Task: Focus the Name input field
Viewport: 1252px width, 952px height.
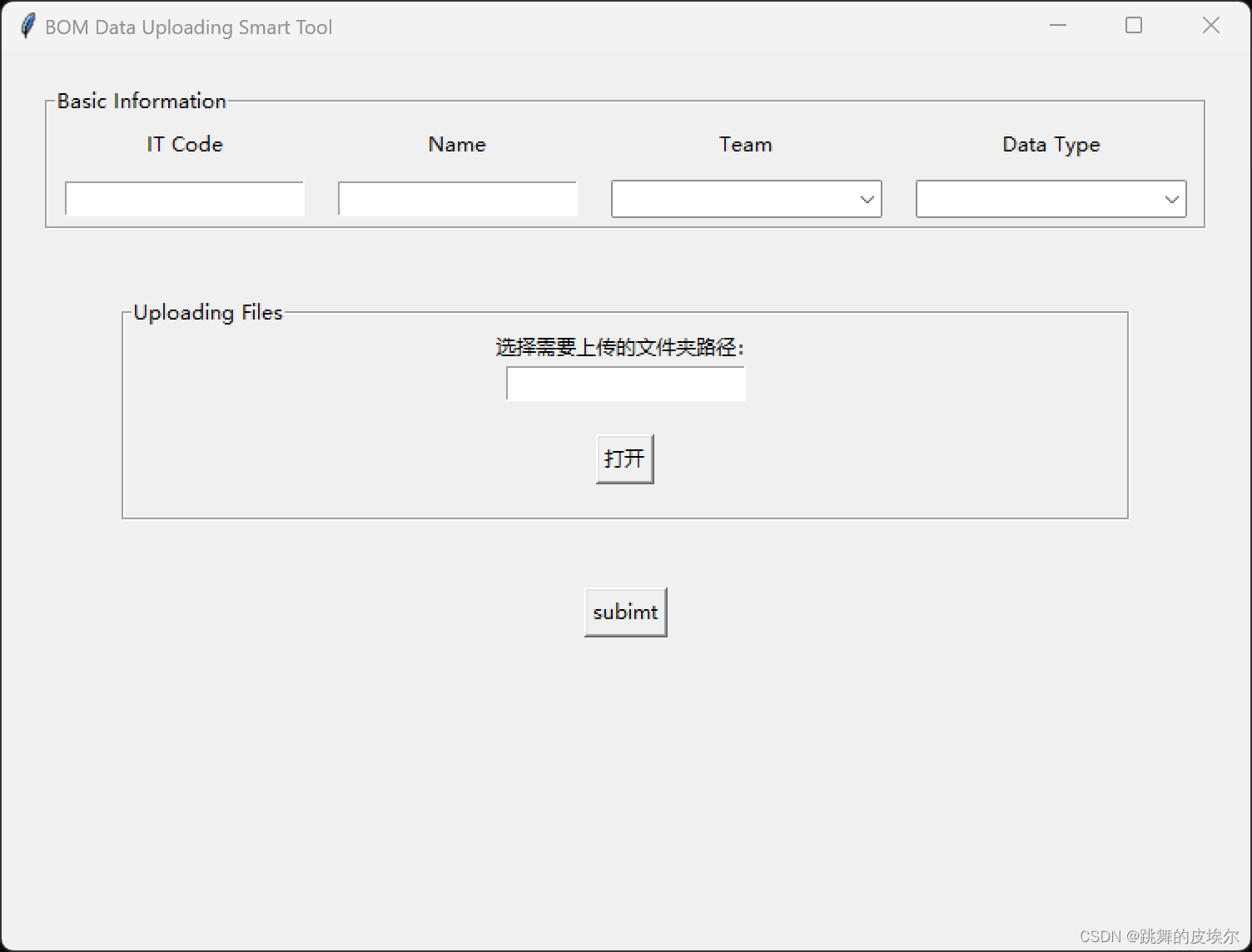Action: [x=458, y=199]
